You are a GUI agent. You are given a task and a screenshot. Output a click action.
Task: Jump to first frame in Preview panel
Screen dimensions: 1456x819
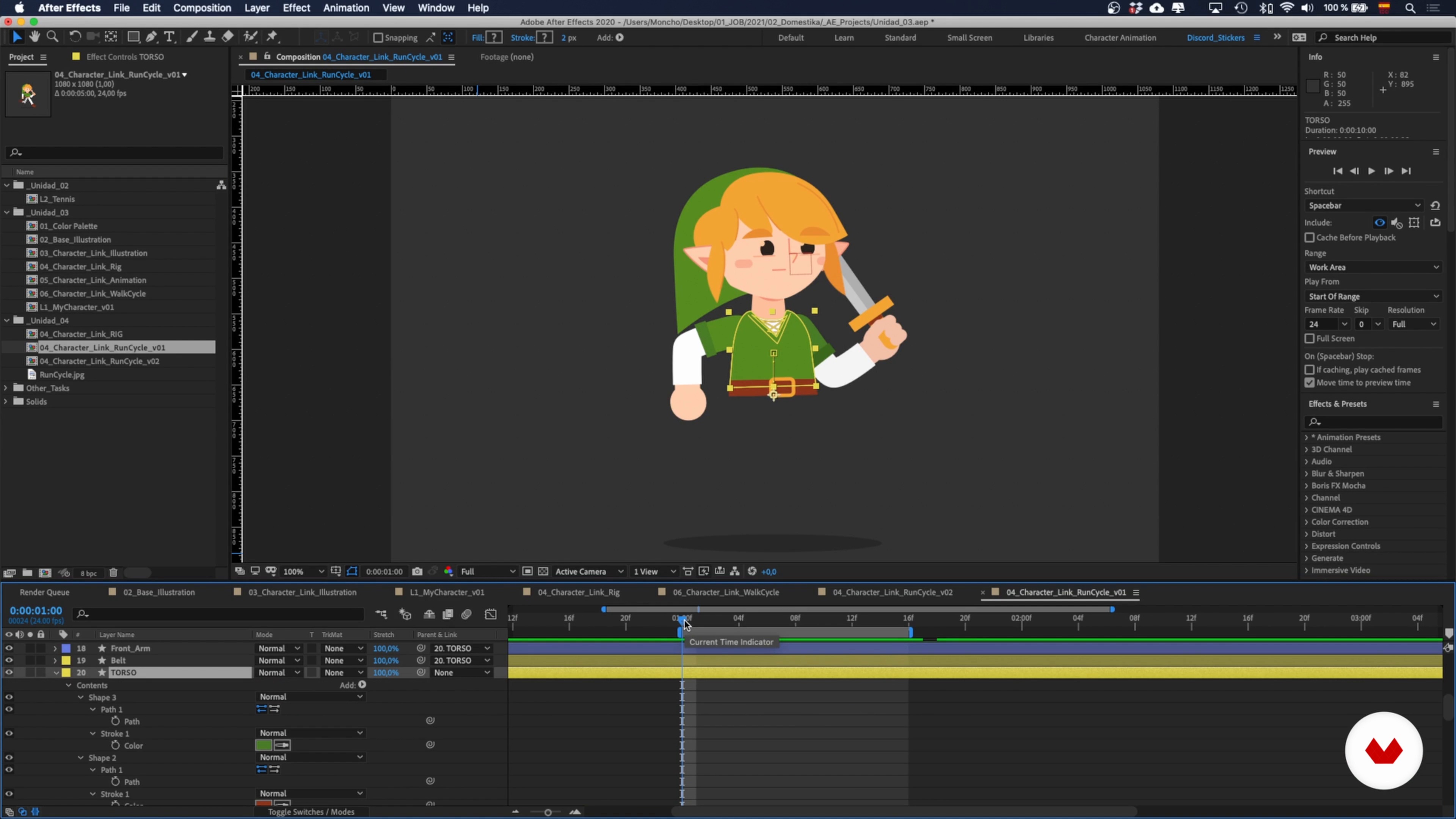[1337, 171]
